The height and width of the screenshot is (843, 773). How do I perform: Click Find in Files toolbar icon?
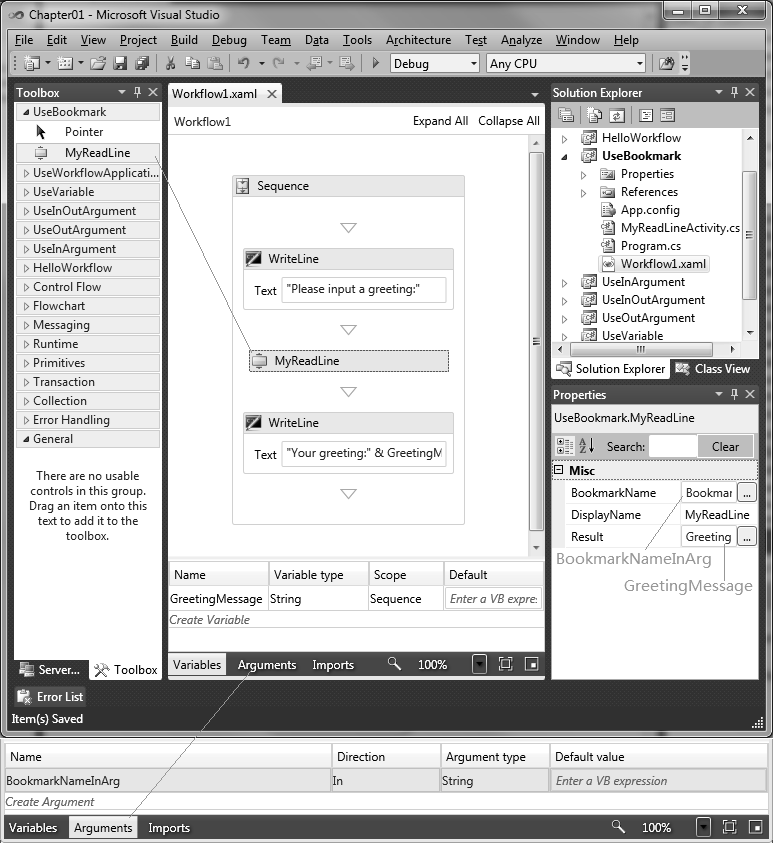[667, 63]
